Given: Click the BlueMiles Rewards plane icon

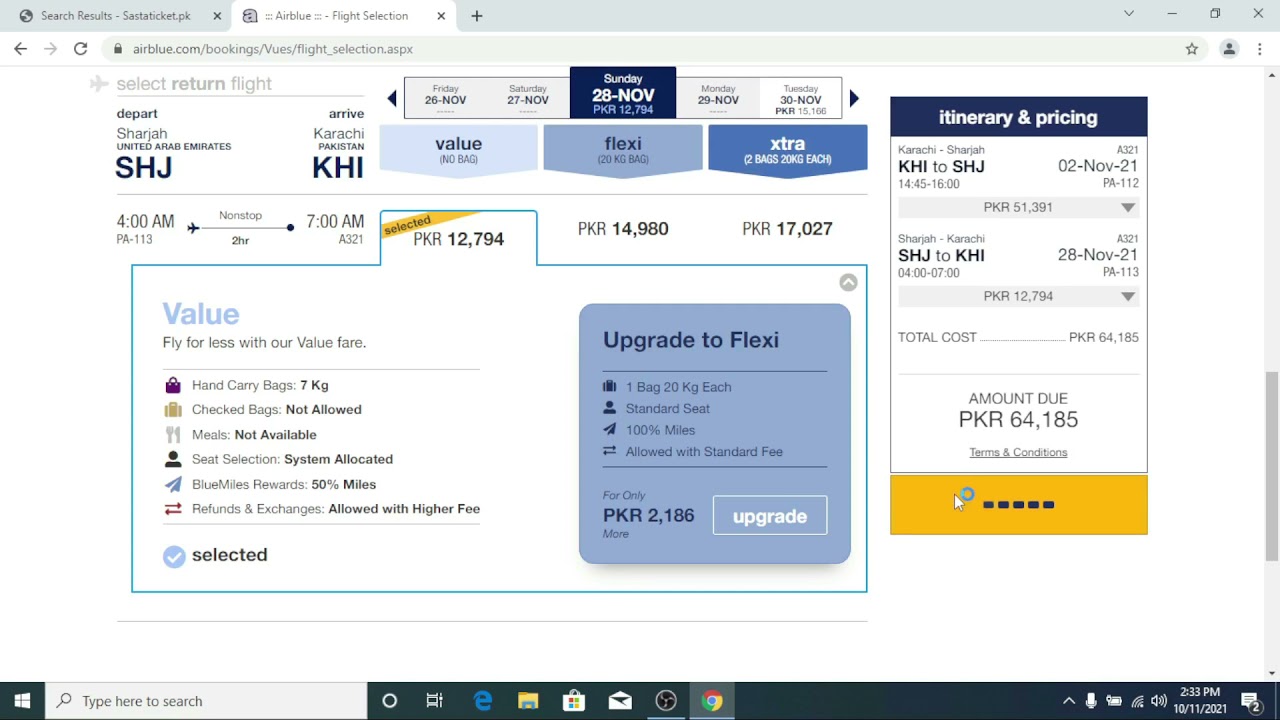Looking at the screenshot, I should [173, 484].
